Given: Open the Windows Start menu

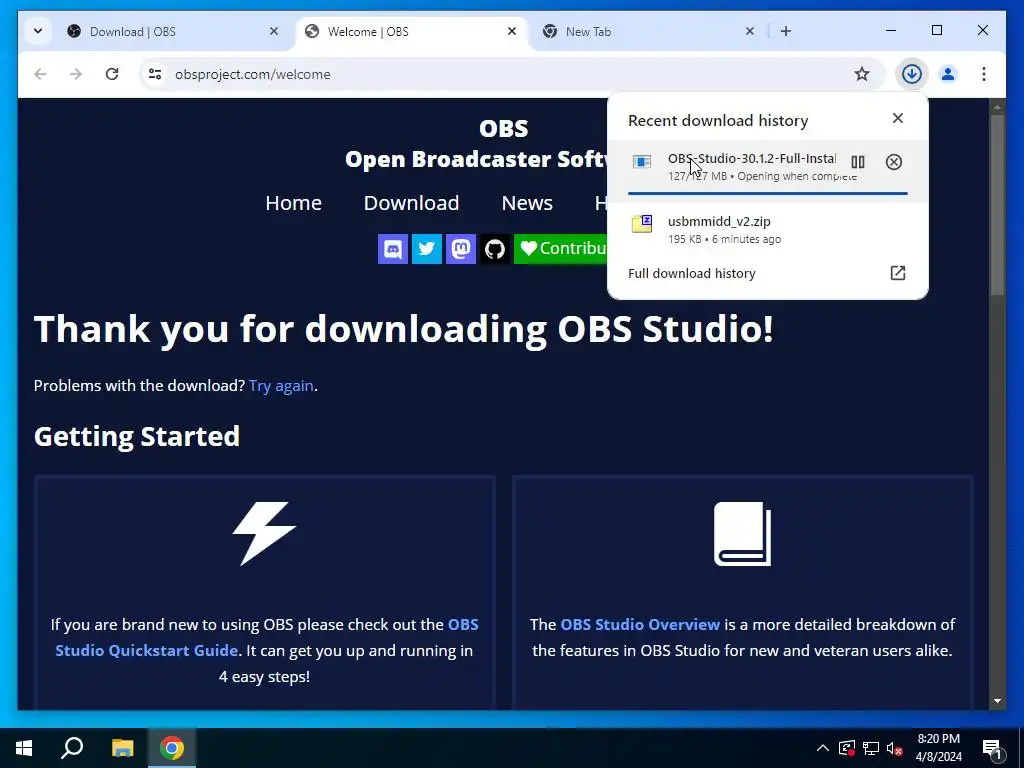Looking at the screenshot, I should pos(24,748).
